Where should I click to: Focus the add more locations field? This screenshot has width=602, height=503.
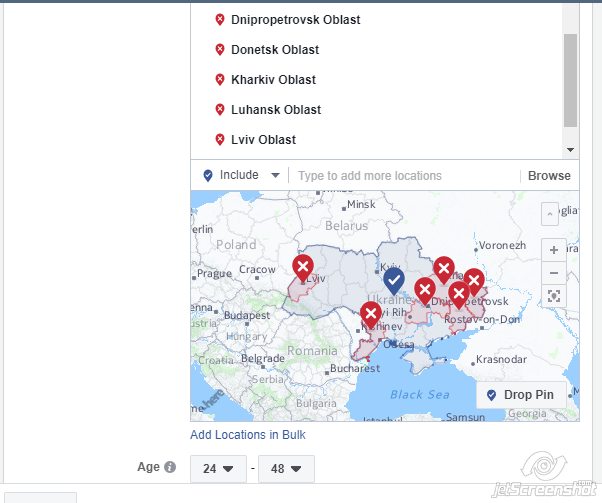(405, 176)
